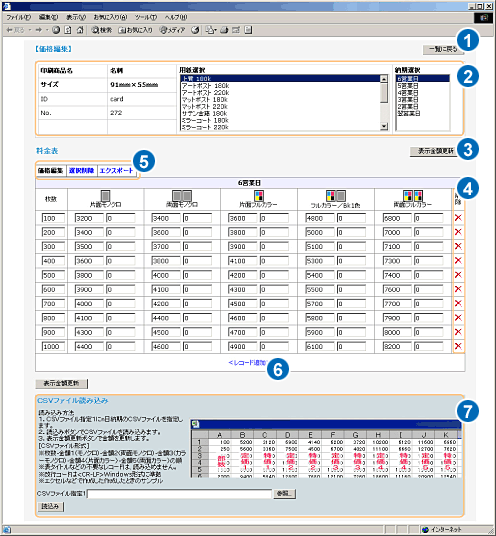Click the browser Back arrow button

[x=15, y=30]
